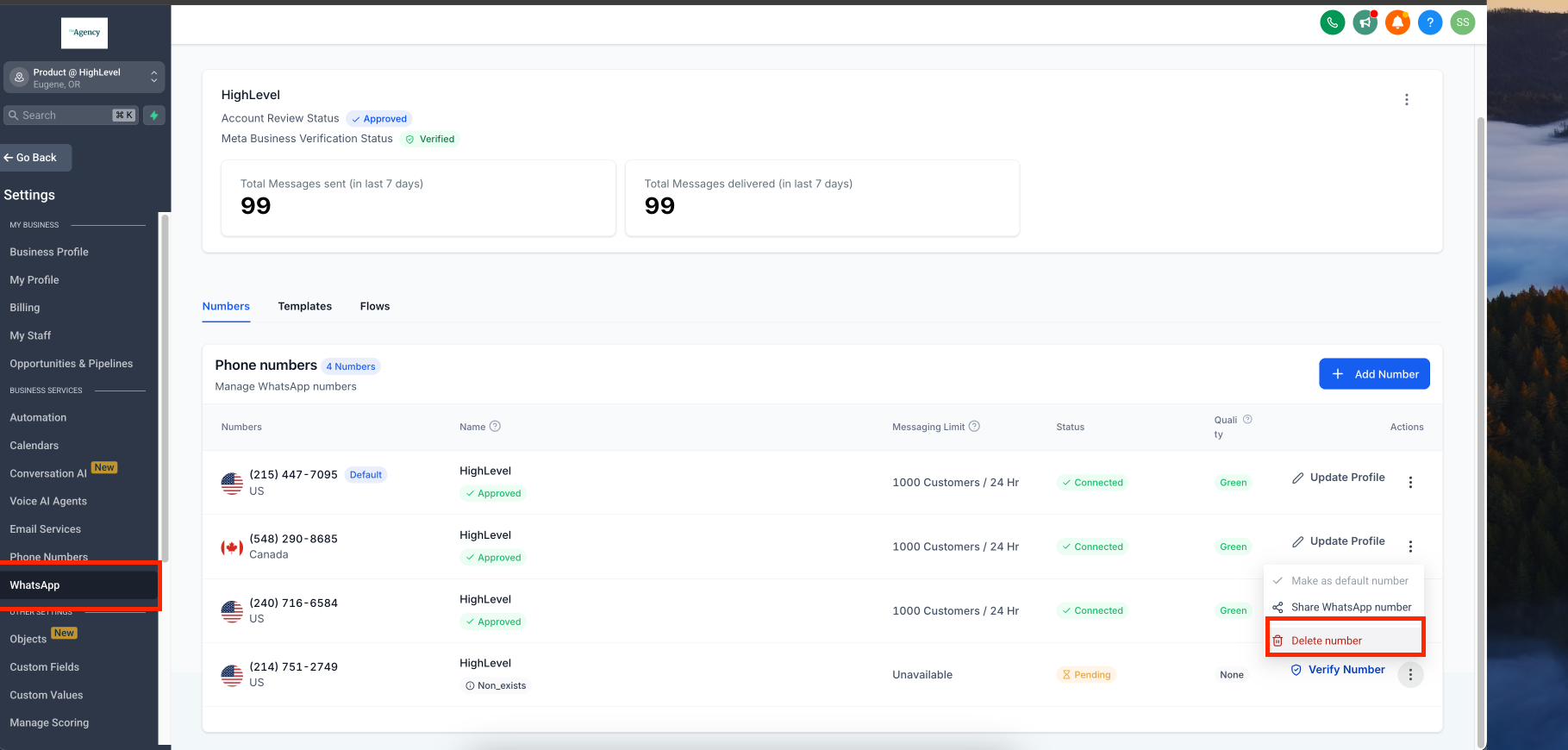Focus the Search field in sidebar
Screen dimensions: 1568x750
71,116
